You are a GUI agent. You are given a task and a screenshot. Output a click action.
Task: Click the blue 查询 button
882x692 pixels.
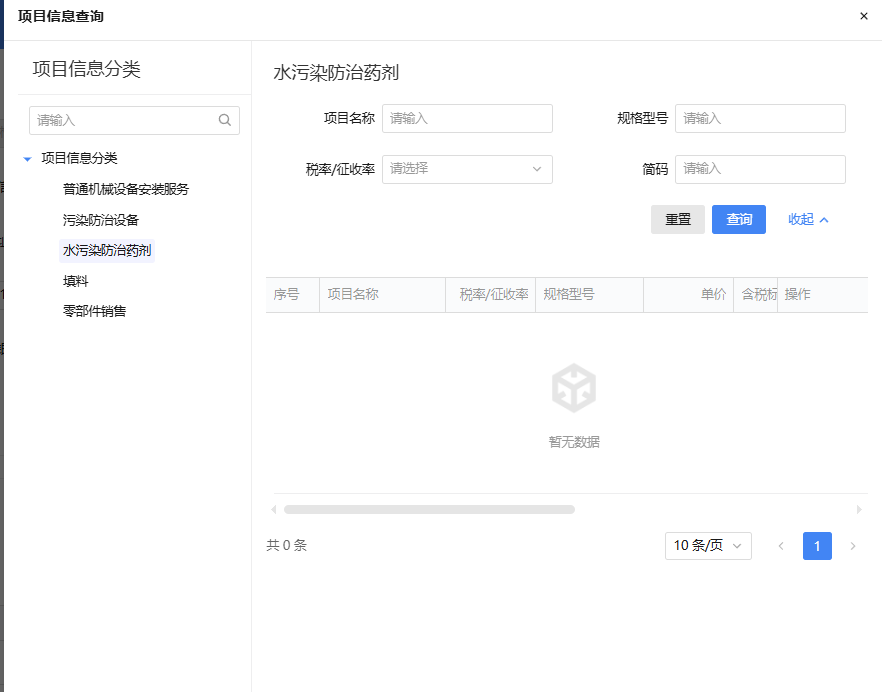(738, 219)
